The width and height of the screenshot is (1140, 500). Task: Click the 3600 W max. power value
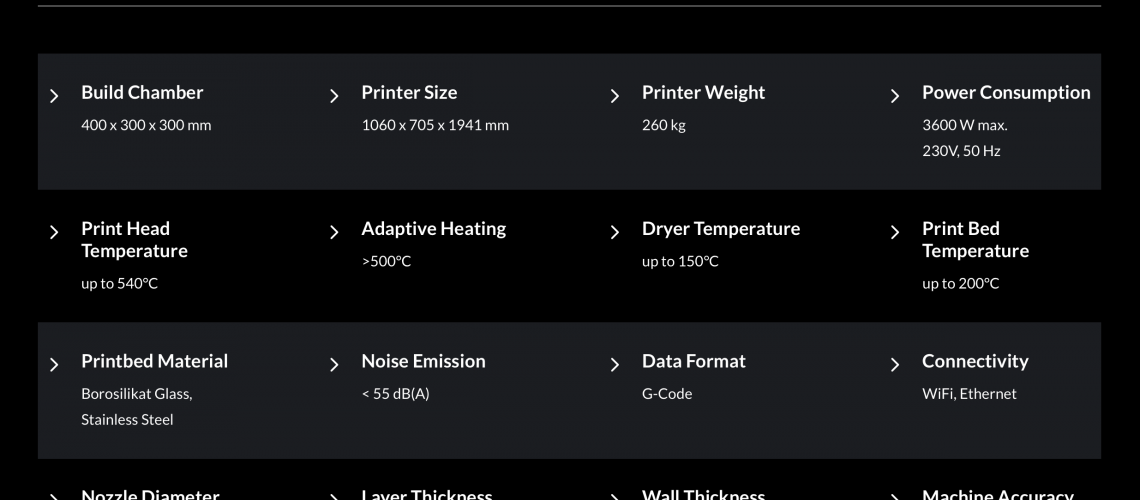click(965, 125)
